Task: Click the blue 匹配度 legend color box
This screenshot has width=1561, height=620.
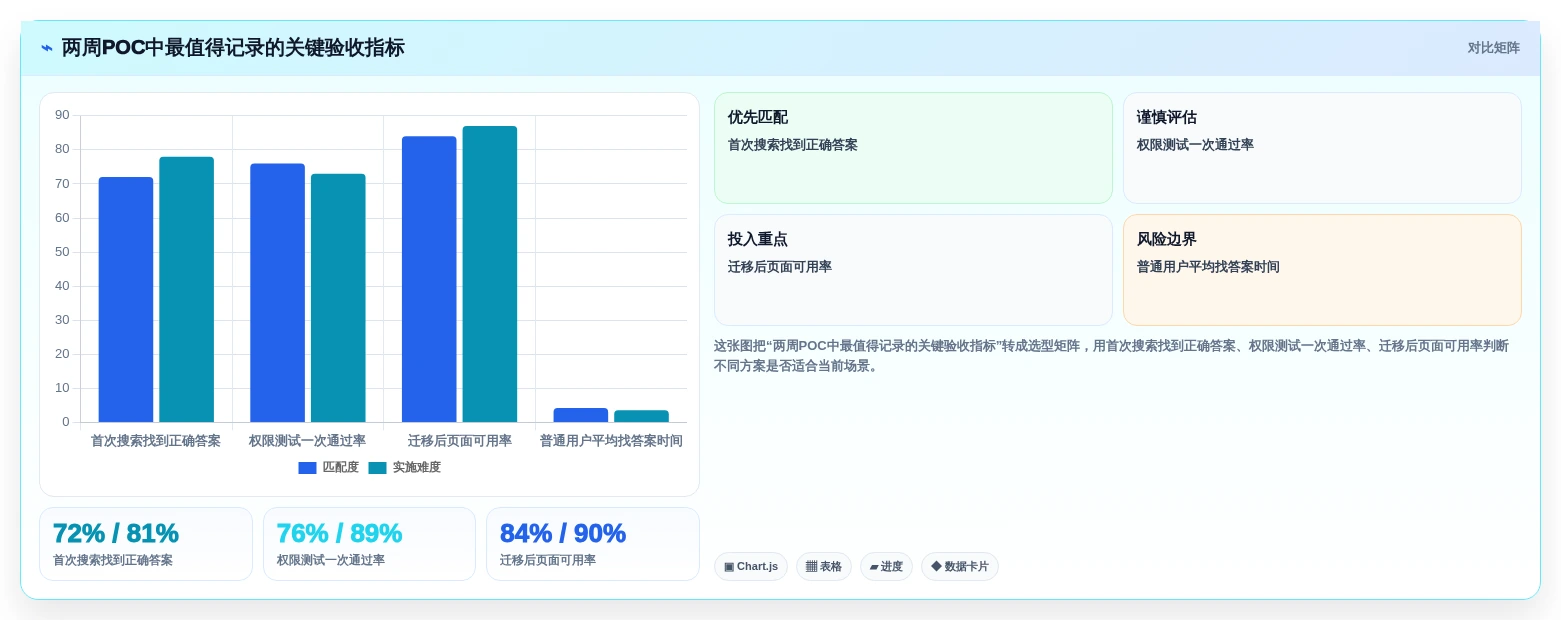Action: tap(307, 468)
